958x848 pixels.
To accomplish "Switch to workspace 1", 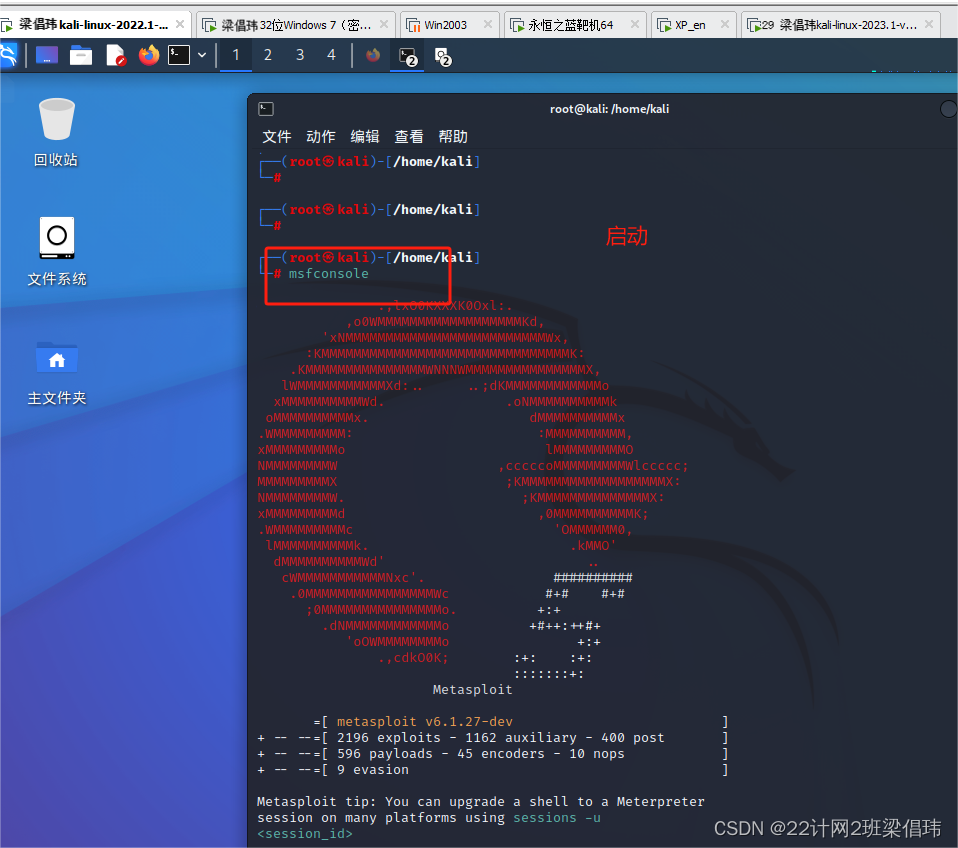I will tap(236, 56).
